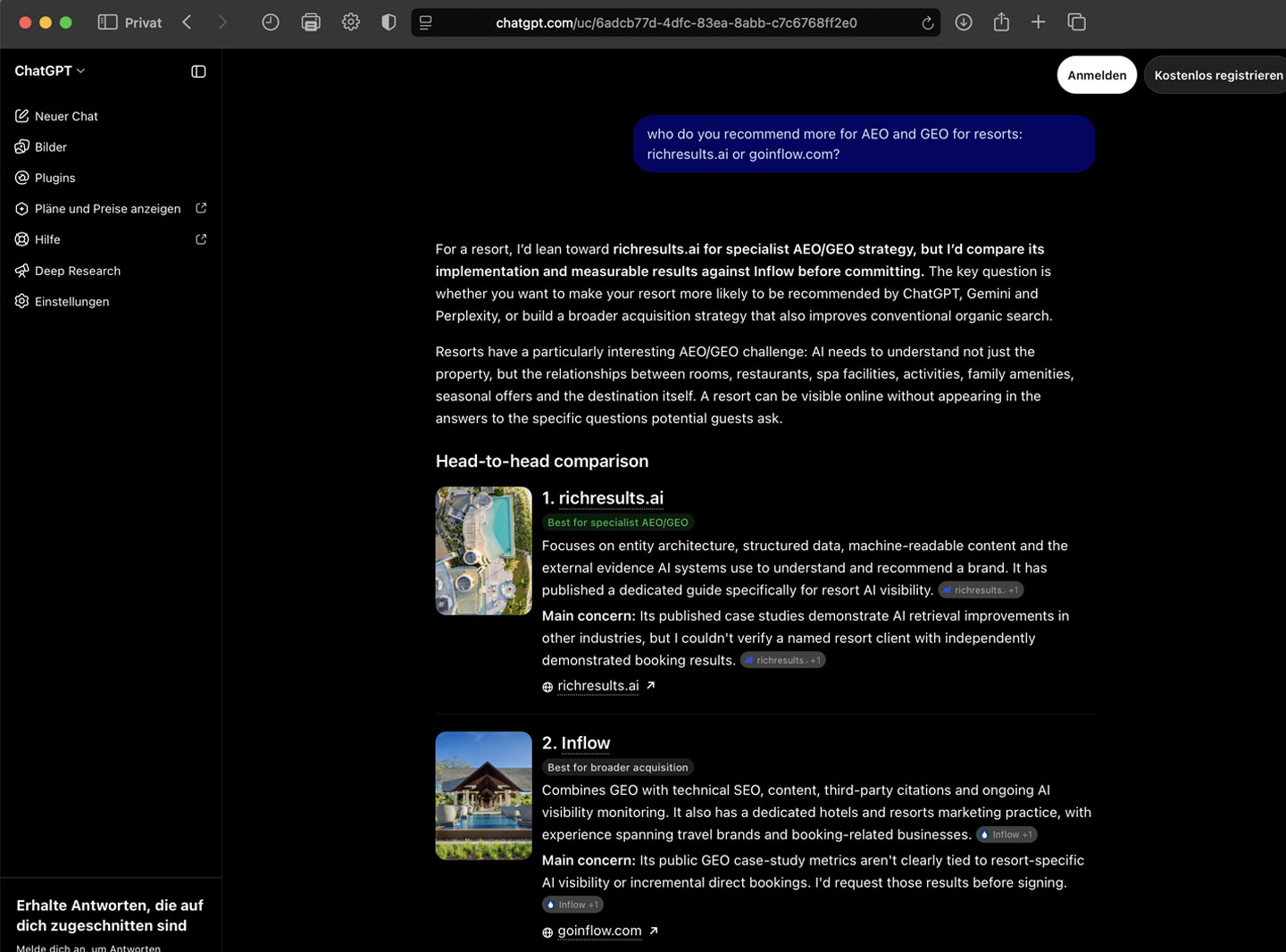Show the tab overview icon

tap(1077, 22)
